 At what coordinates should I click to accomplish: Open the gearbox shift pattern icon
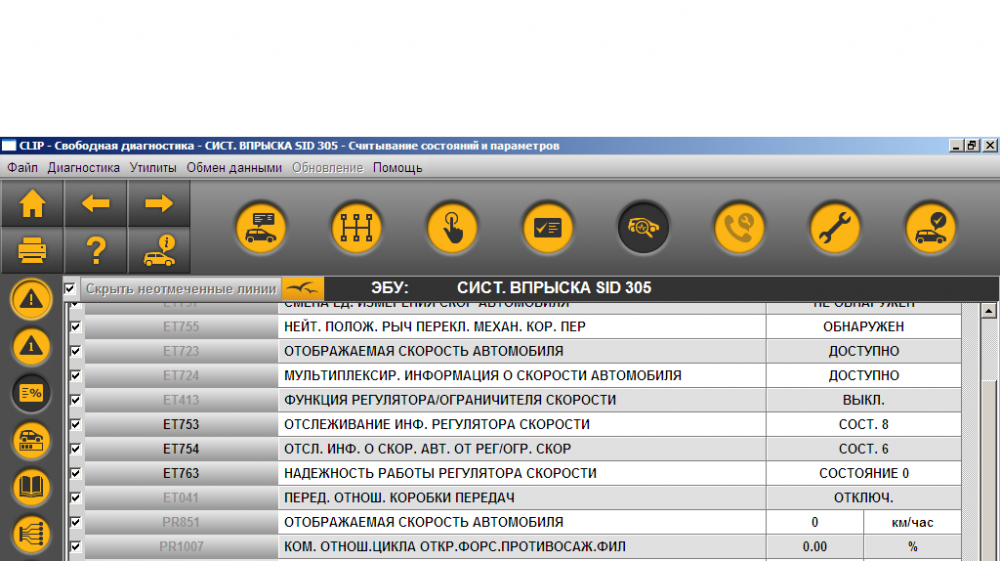[357, 228]
